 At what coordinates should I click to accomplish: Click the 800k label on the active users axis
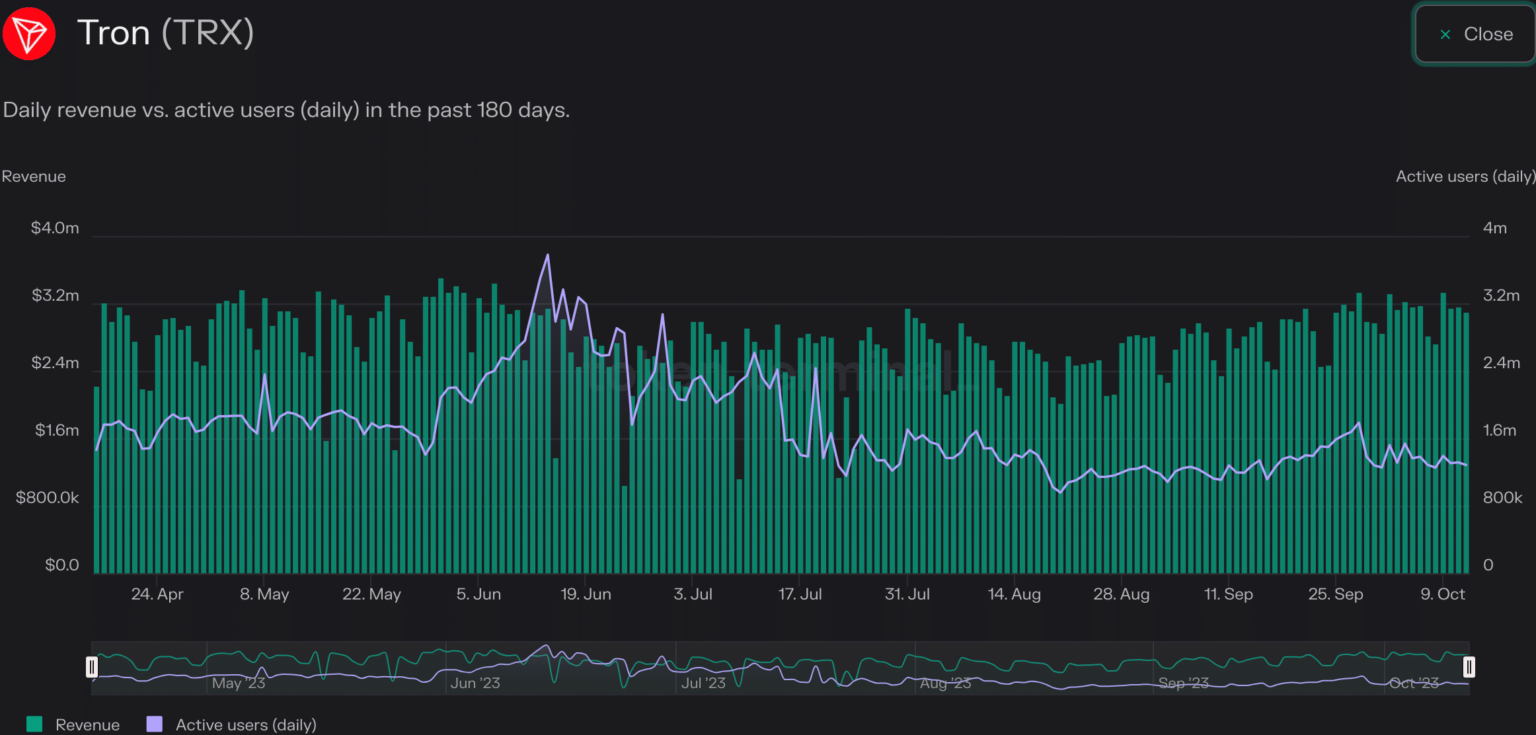(1502, 498)
